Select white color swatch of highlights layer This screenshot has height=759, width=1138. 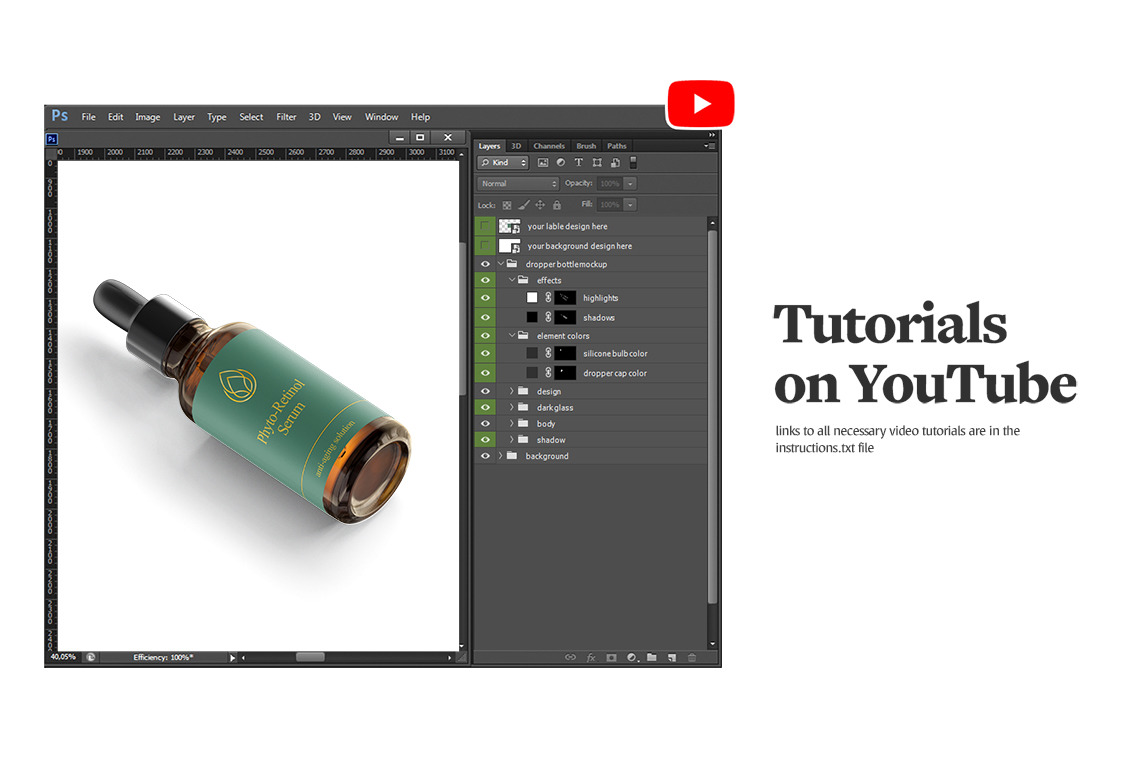(x=532, y=298)
